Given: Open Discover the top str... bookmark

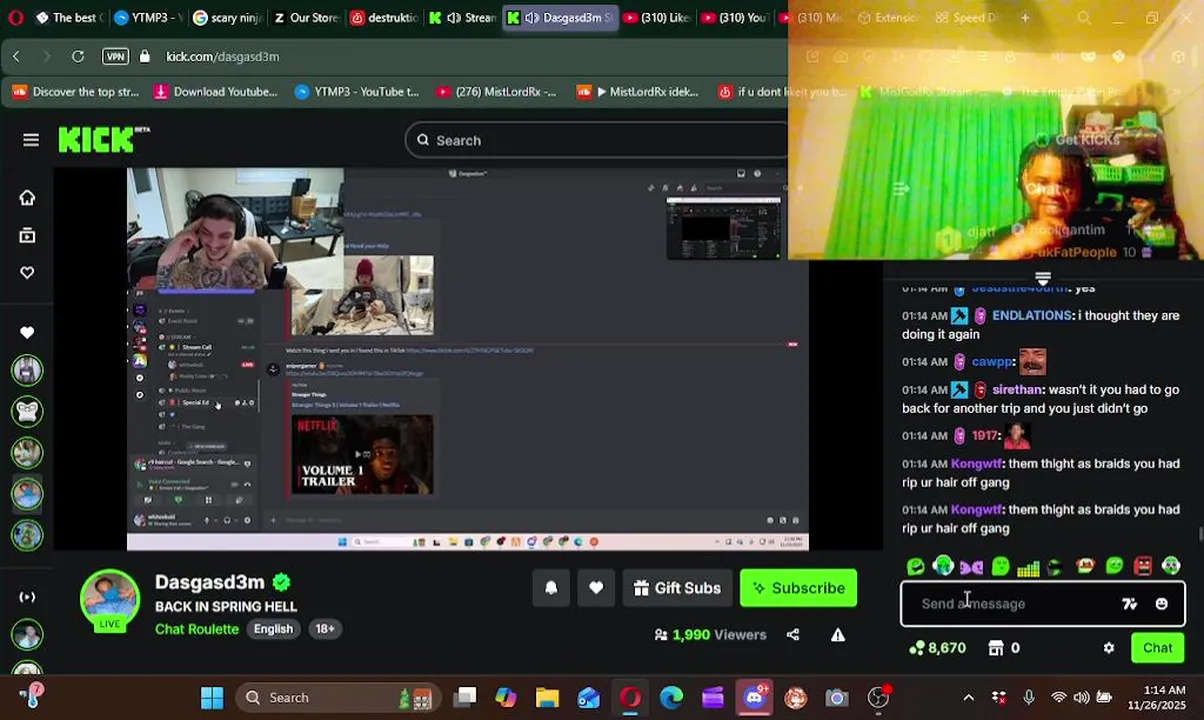Looking at the screenshot, I should (x=75, y=92).
